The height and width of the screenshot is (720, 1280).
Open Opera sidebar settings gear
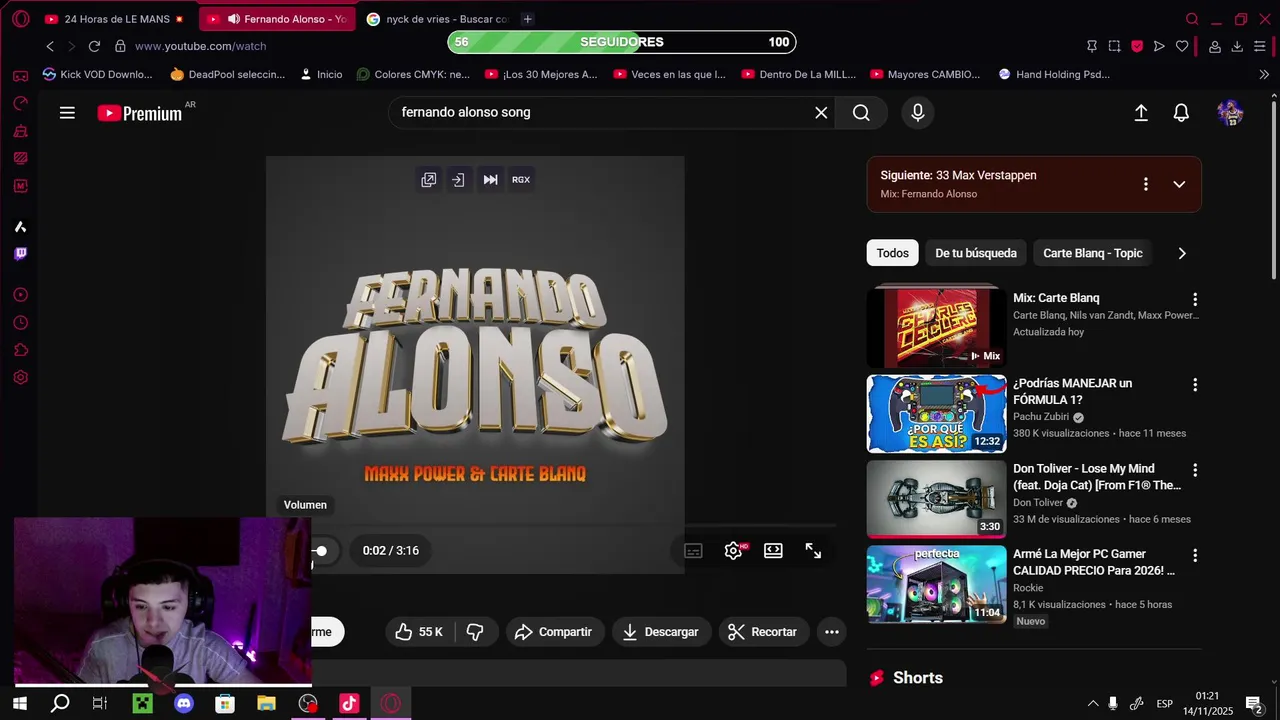(x=20, y=378)
